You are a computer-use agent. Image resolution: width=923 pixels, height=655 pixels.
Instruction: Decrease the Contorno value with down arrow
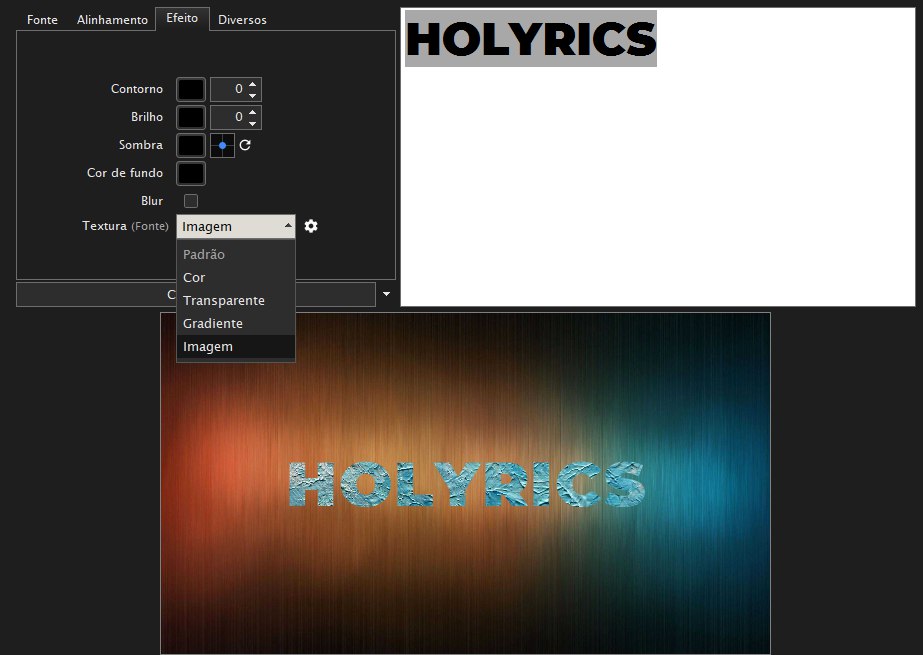pos(252,95)
